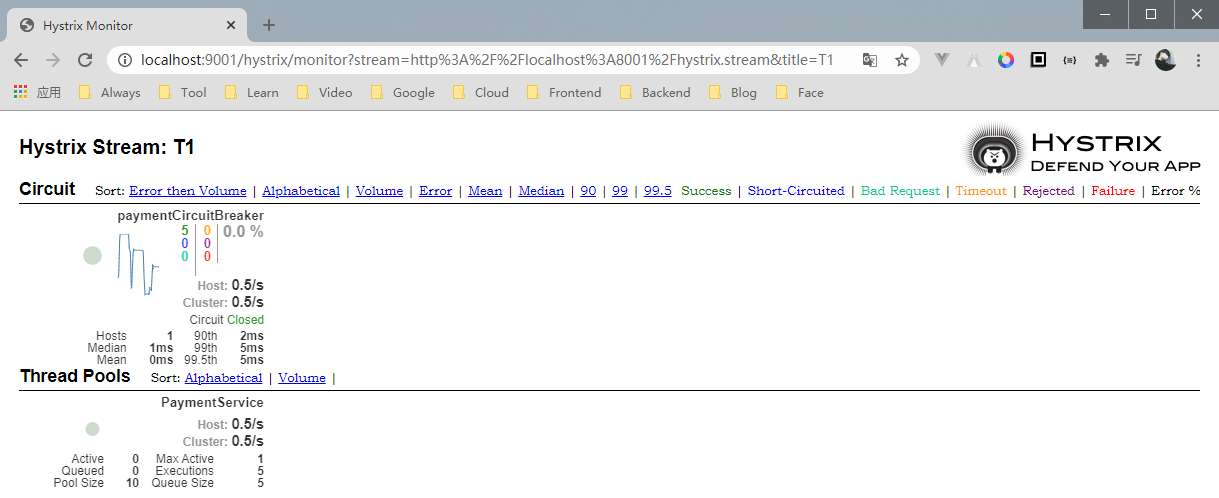
Task: Open a new browser tab
Action: (268, 25)
